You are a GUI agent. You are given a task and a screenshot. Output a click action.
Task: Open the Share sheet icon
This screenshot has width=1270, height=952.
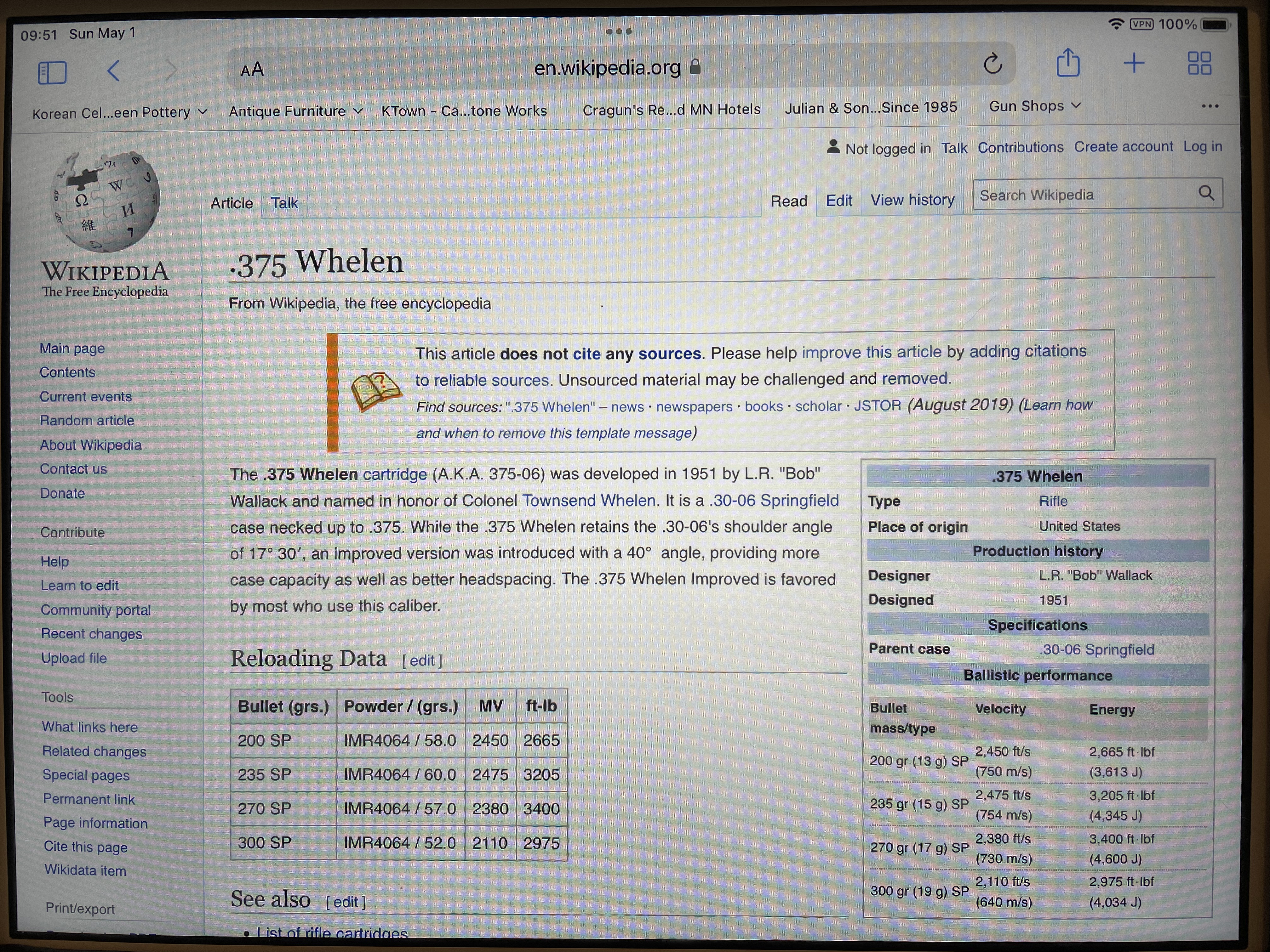1068,62
